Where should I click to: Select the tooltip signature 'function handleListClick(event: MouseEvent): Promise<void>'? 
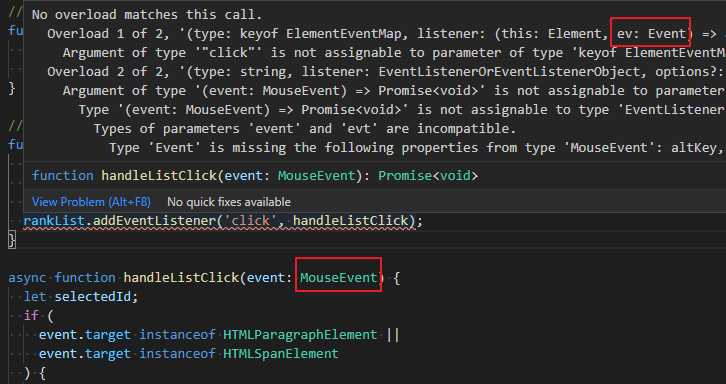click(x=255, y=176)
